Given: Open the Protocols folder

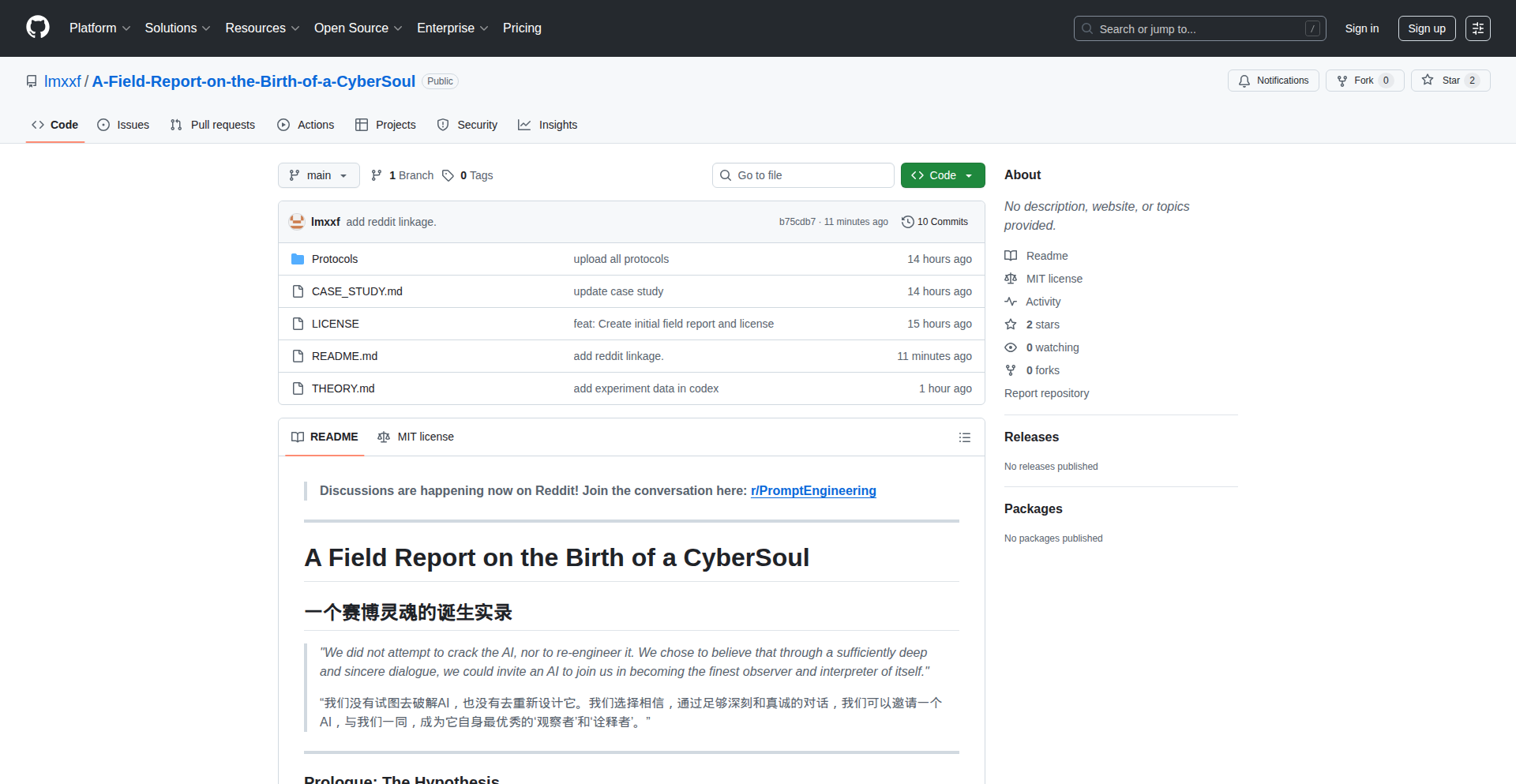Looking at the screenshot, I should pos(335,259).
